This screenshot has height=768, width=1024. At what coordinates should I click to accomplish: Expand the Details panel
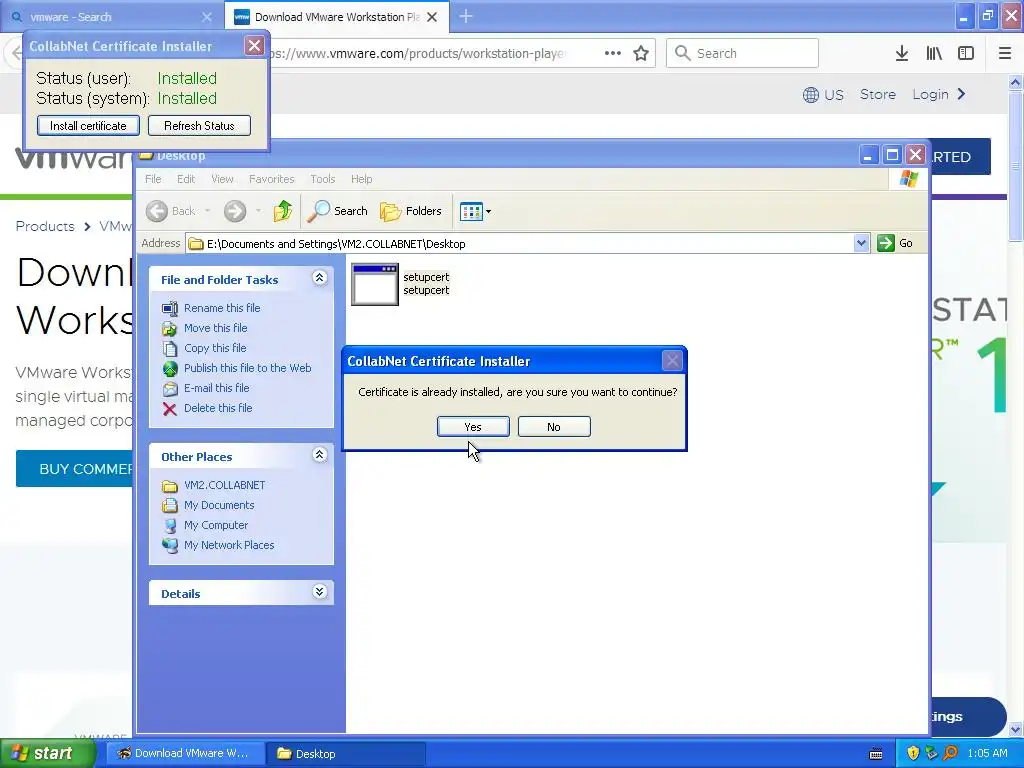click(x=319, y=592)
